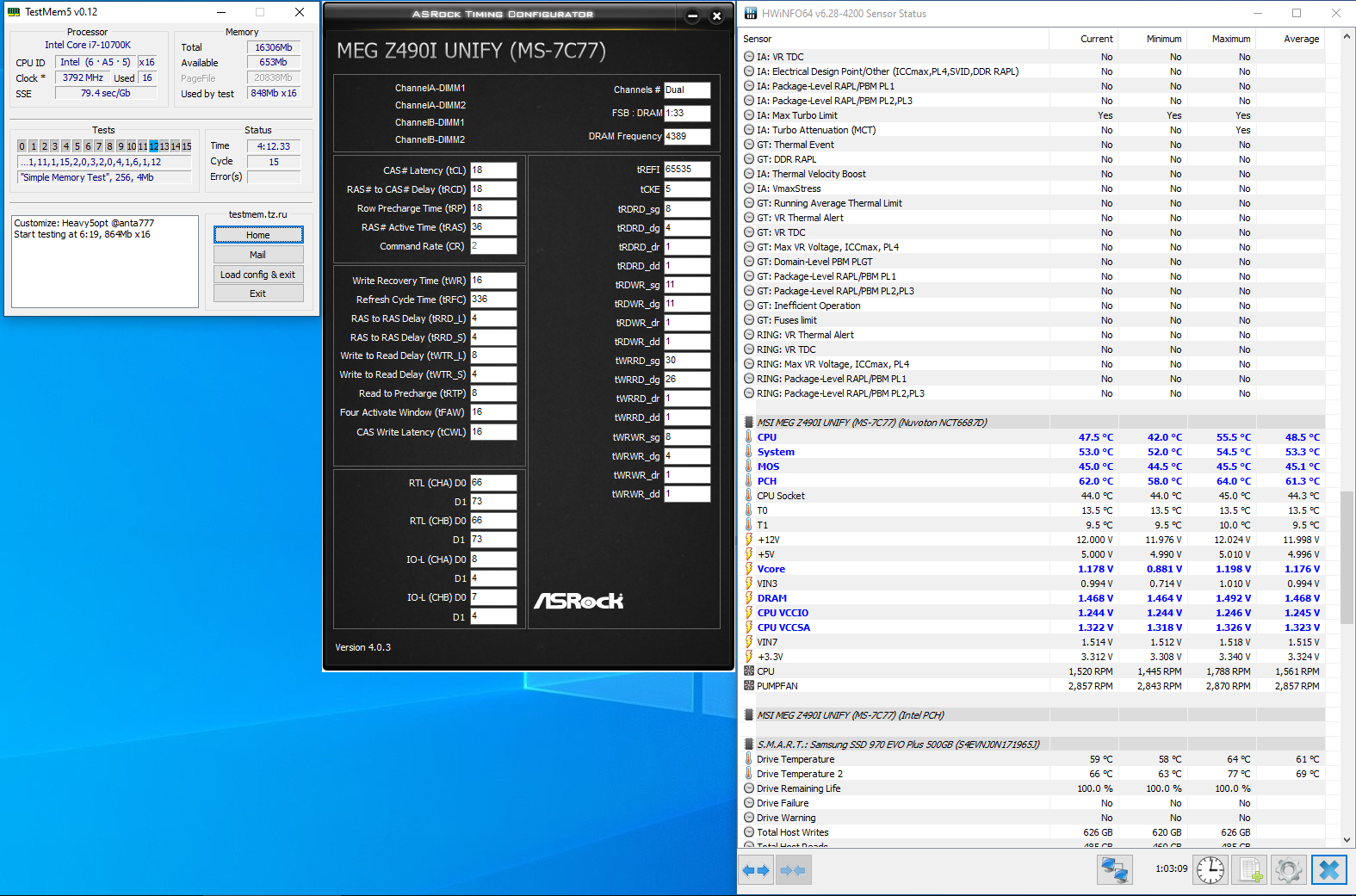Click Load config & exit in TestMem5
The image size is (1356, 896).
[258, 275]
